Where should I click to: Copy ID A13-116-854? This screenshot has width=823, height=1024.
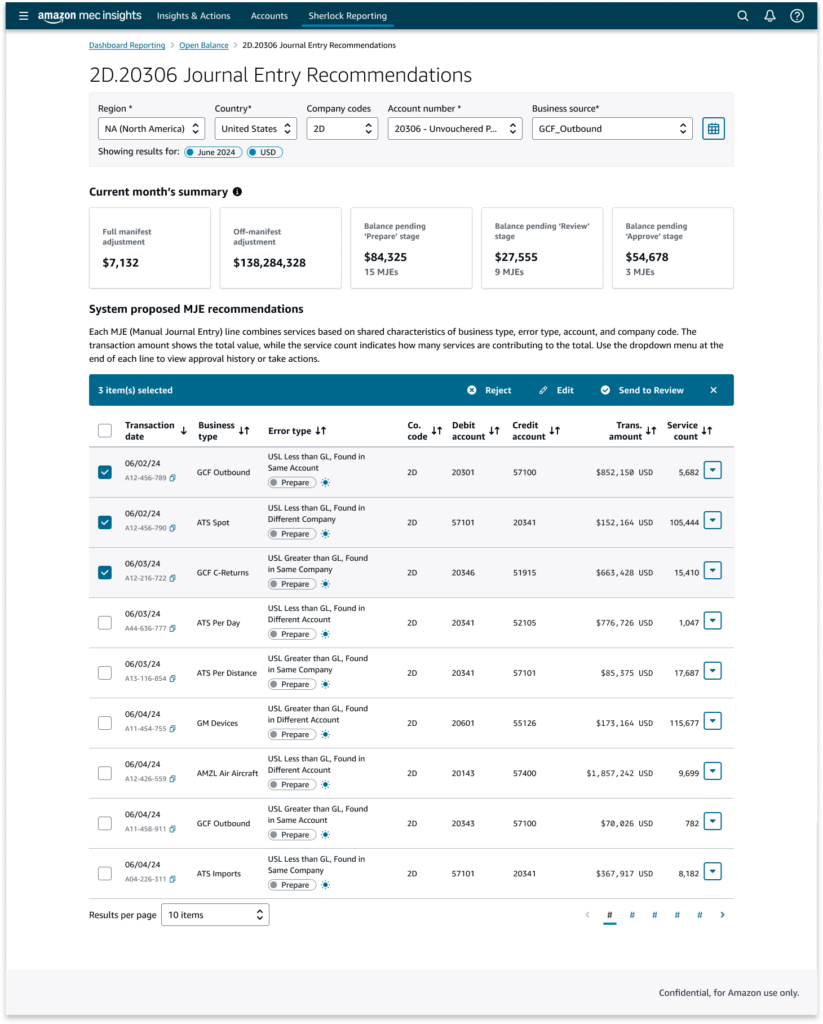(x=172, y=679)
